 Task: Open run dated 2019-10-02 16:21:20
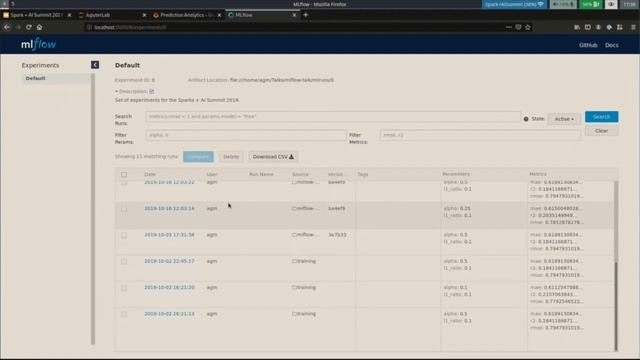(x=169, y=288)
